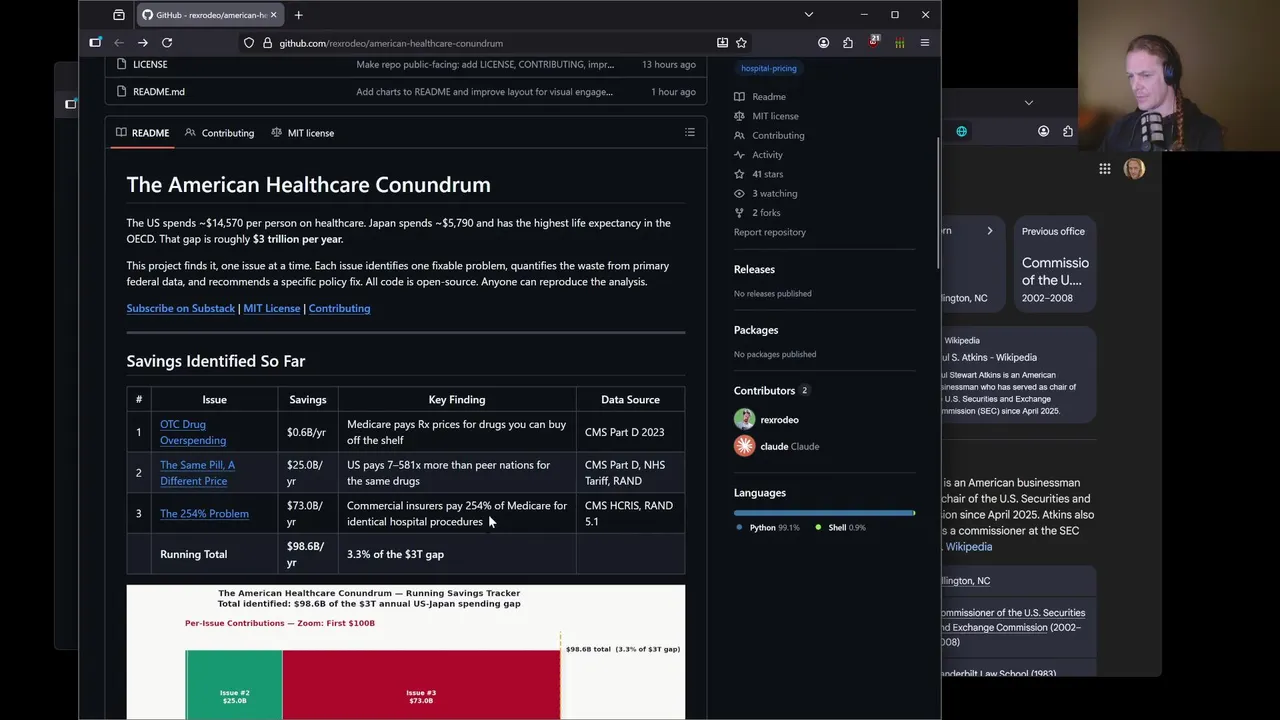
Task: Click the Readme sidebar link
Action: point(760,97)
